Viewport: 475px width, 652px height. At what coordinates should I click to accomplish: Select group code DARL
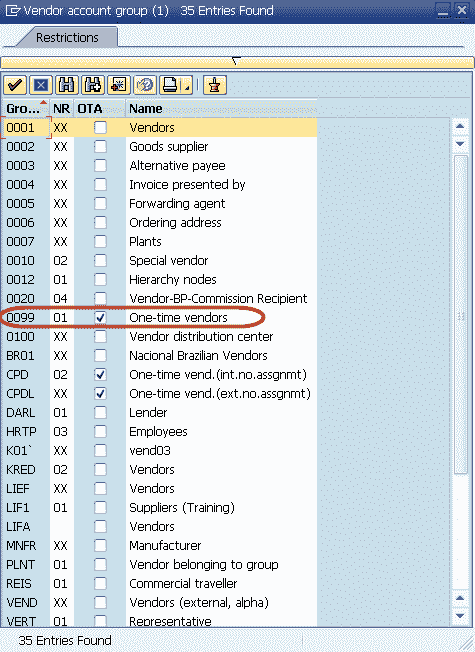click(20, 412)
